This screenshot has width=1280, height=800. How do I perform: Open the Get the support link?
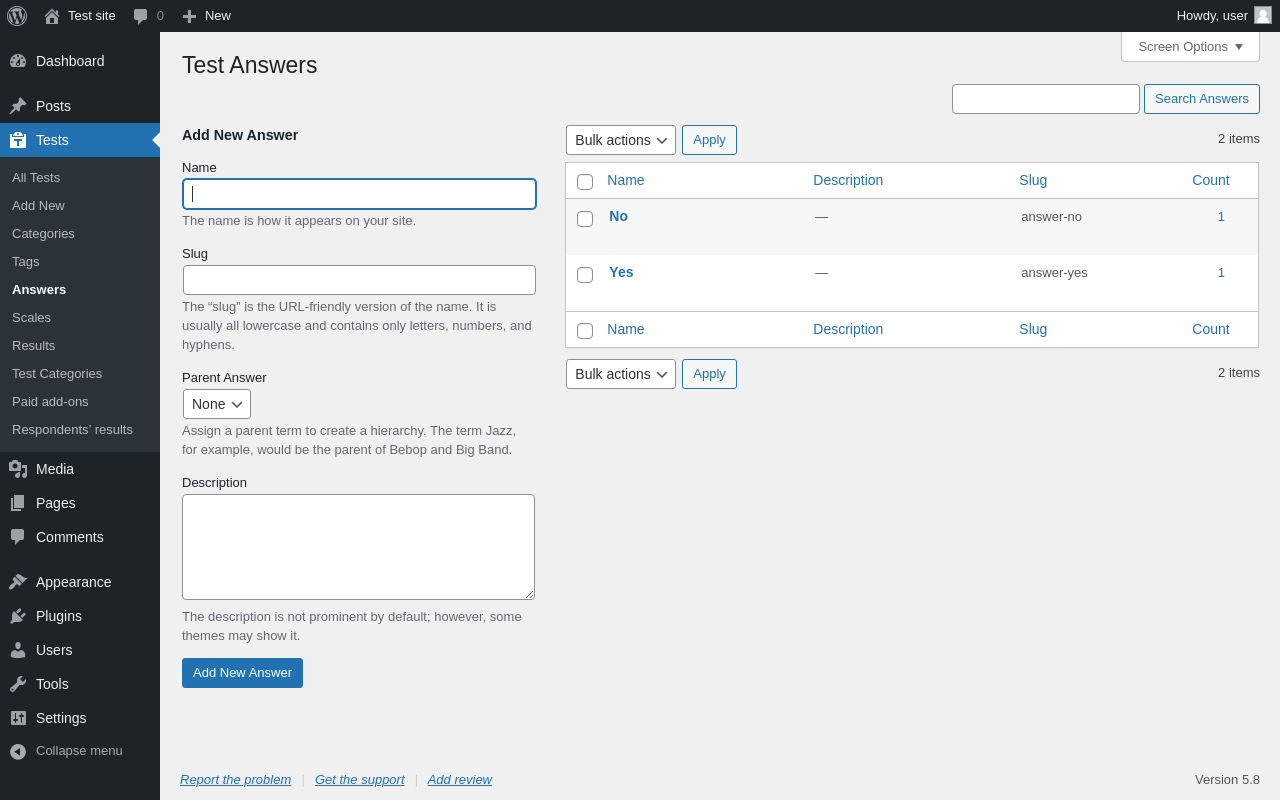(360, 780)
